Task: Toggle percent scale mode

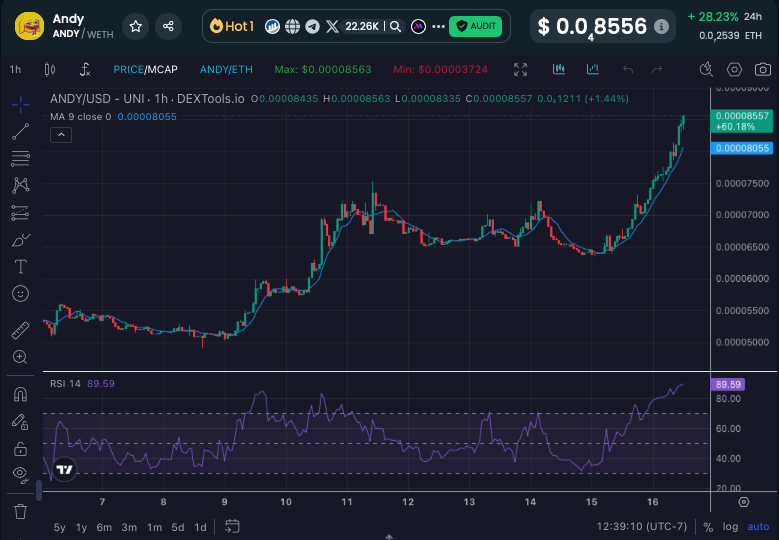Action: tap(708, 527)
